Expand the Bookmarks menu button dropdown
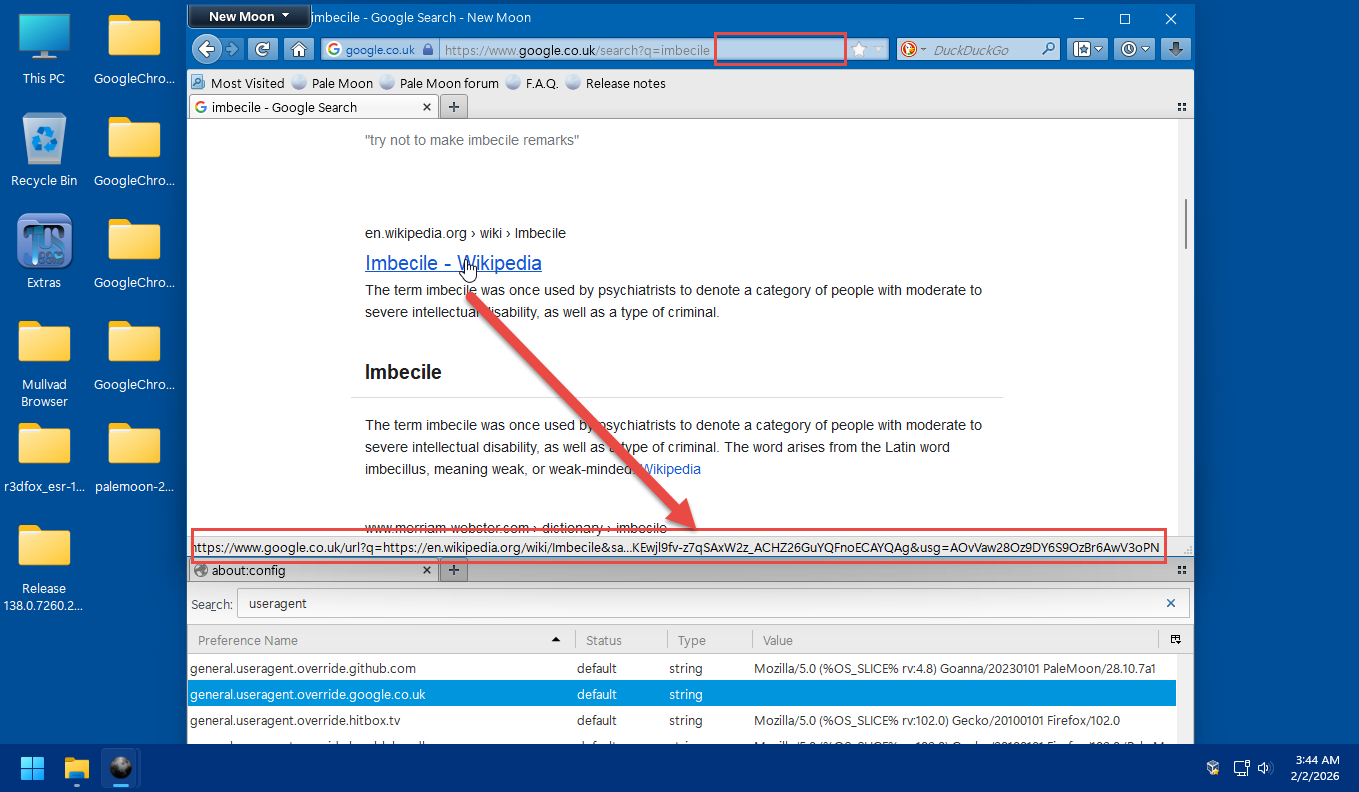This screenshot has width=1359, height=792. [x=1099, y=49]
